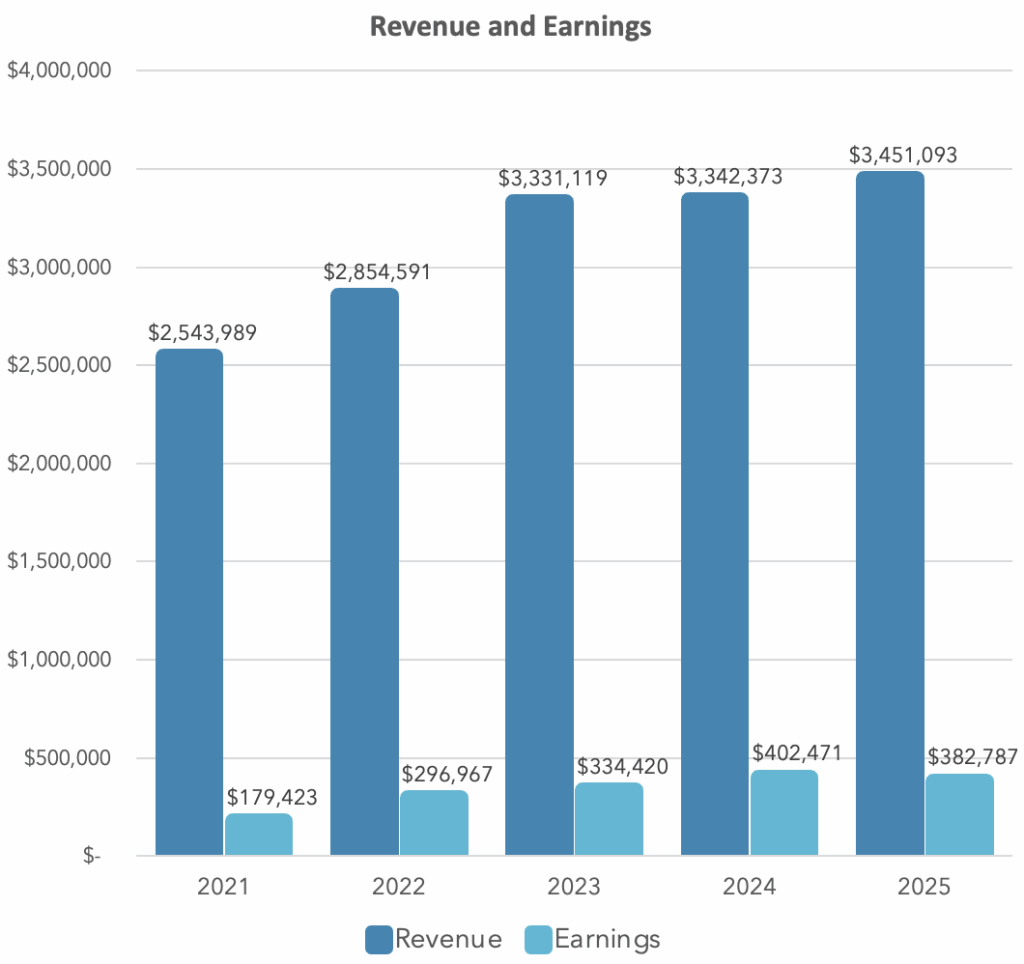Image resolution: width=1024 pixels, height=964 pixels.
Task: Click the $4,000,000 y-axis label
Action: pos(58,71)
